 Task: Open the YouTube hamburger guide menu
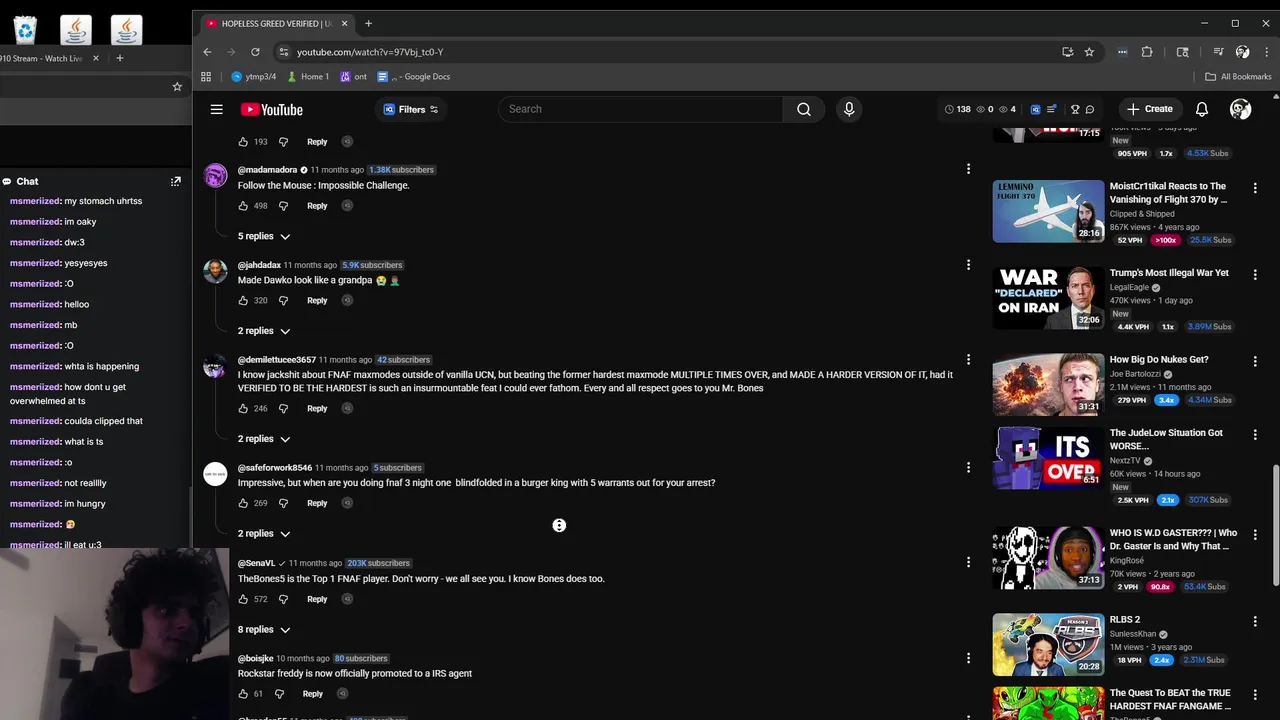[216, 109]
